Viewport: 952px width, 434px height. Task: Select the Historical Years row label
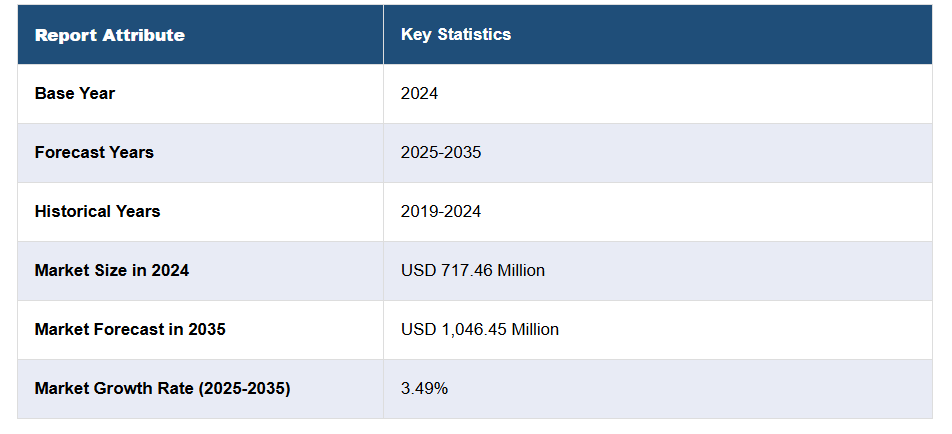point(97,212)
